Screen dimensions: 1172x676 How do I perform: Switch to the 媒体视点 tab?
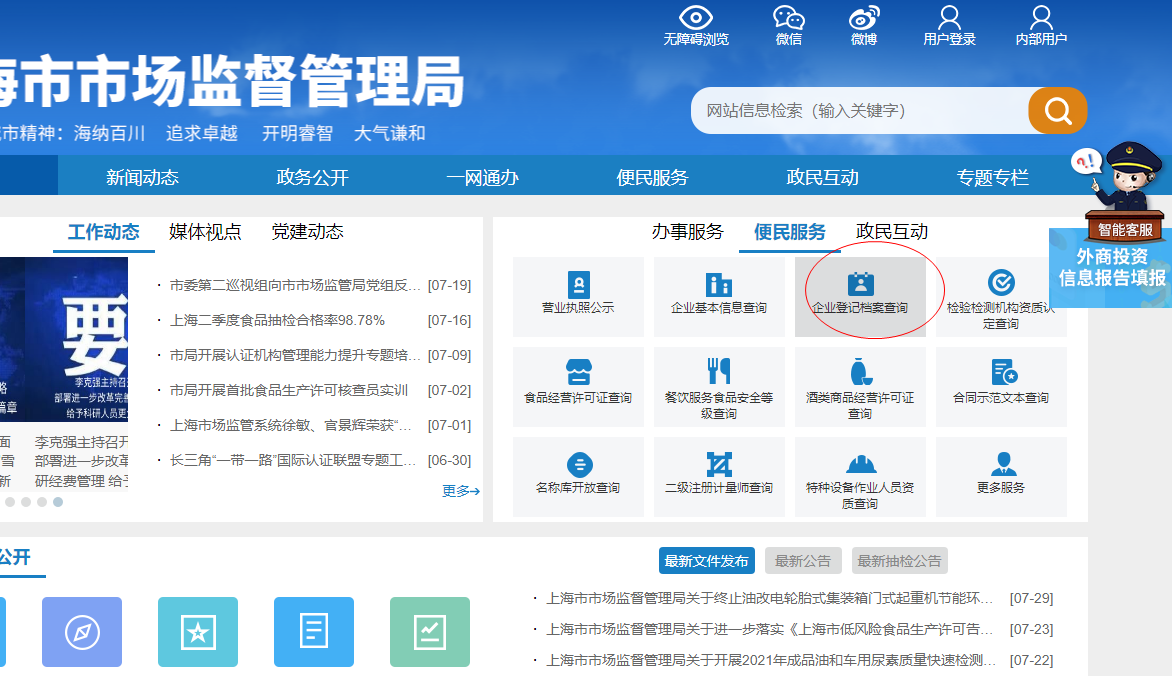(x=206, y=232)
